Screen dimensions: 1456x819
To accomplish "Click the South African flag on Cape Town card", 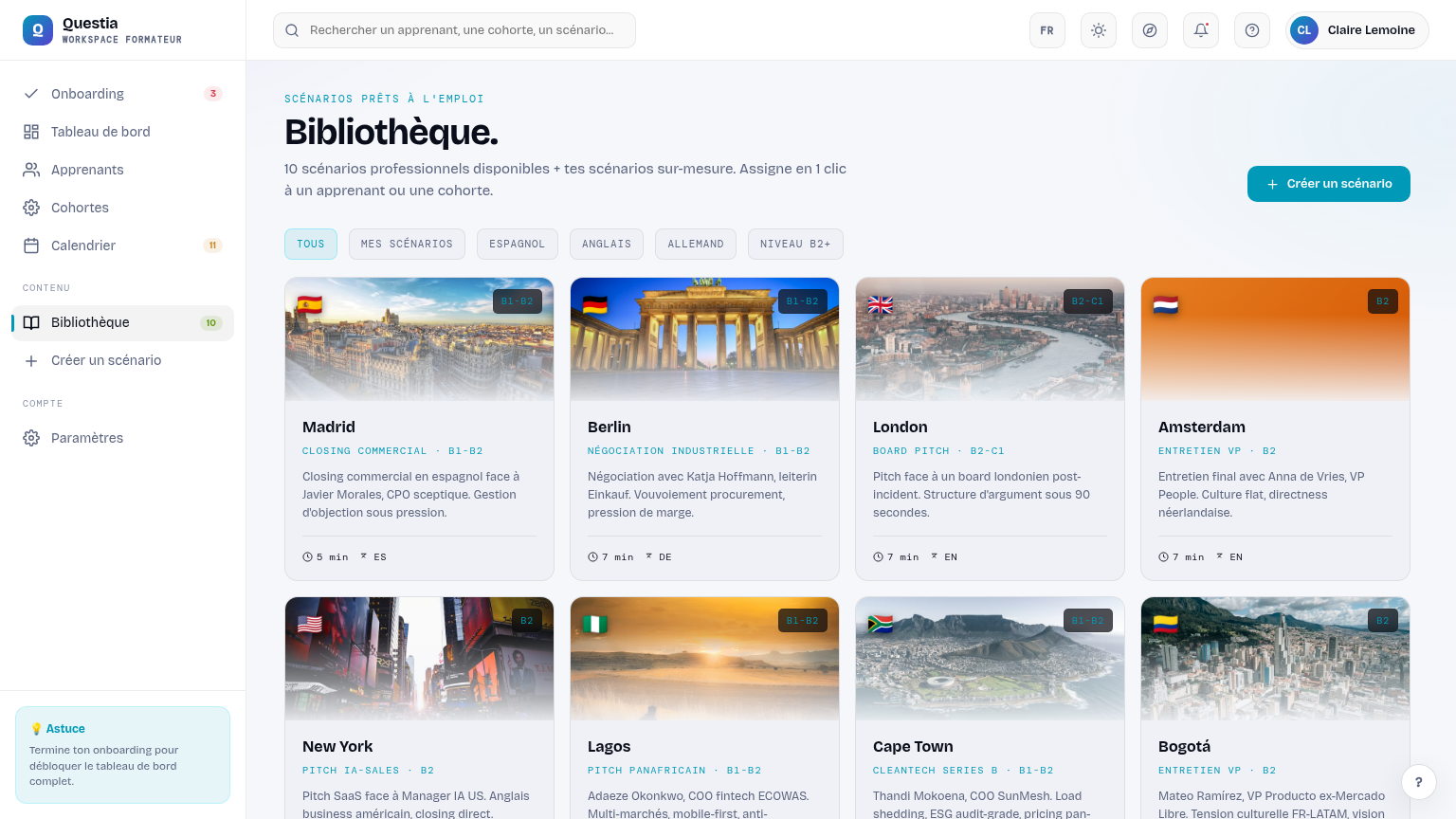I will [881, 624].
